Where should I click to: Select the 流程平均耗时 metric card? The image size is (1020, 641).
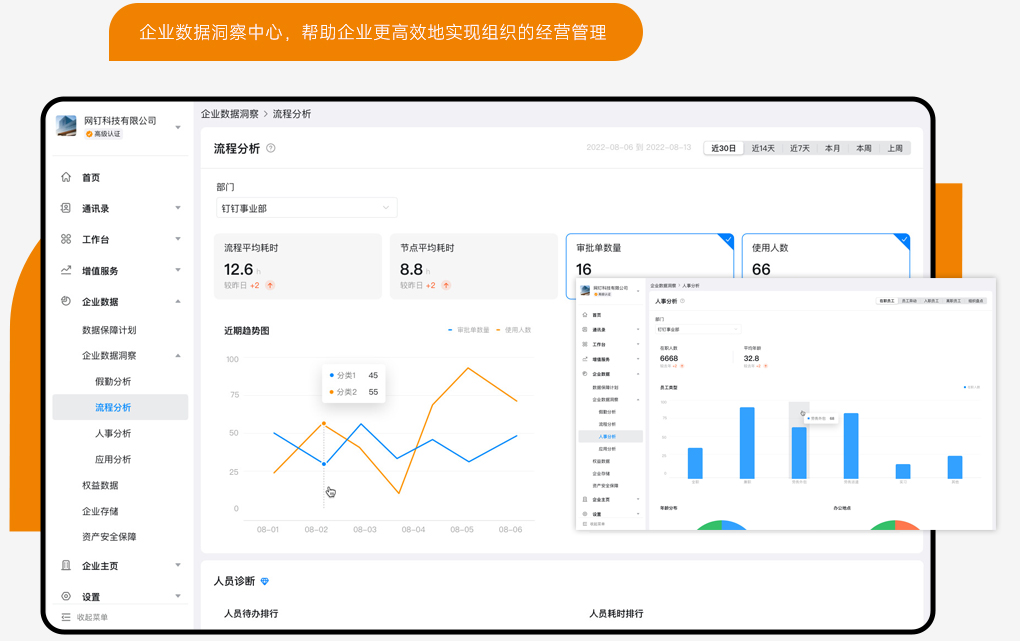pos(297,266)
